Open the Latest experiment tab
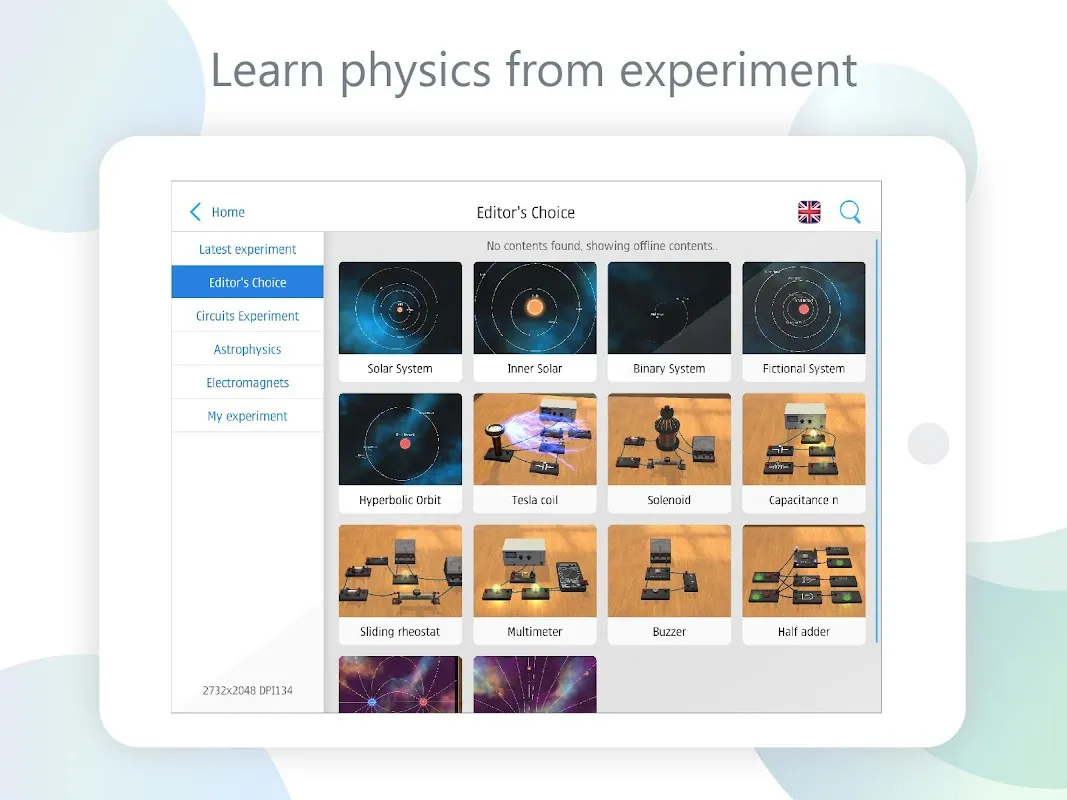 pos(247,249)
